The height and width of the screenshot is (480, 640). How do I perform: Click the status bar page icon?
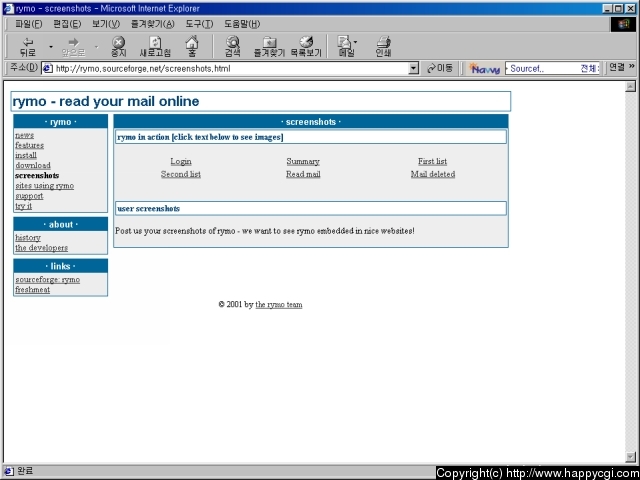(x=9, y=471)
